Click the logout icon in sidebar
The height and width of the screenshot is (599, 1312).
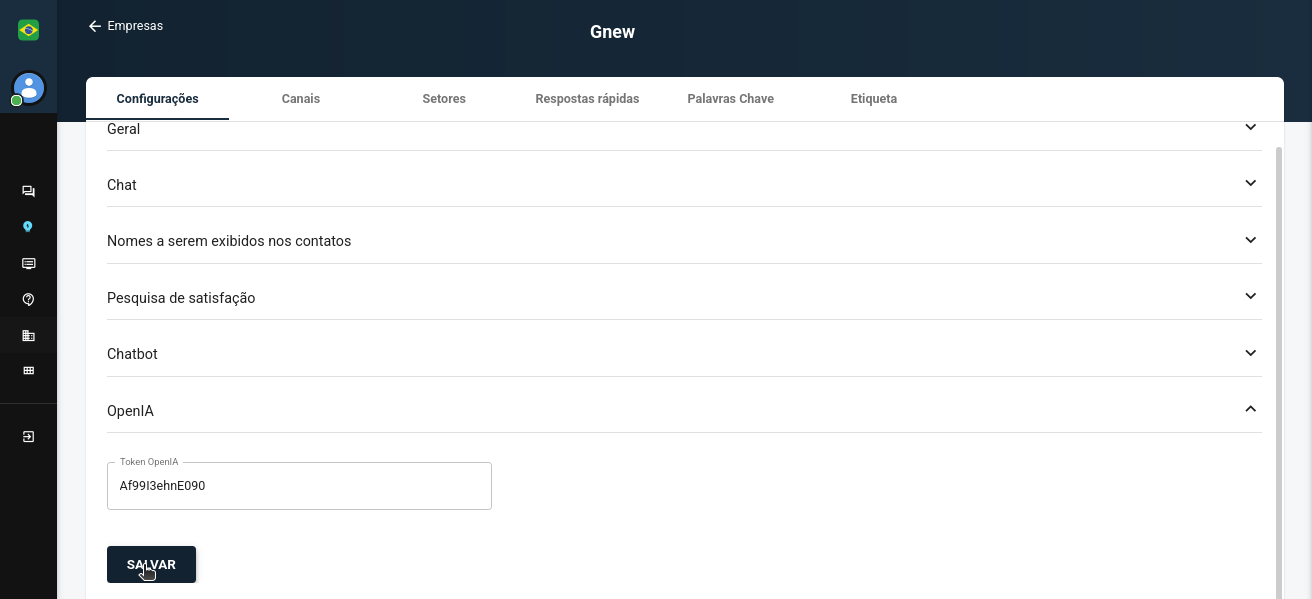click(x=28, y=437)
